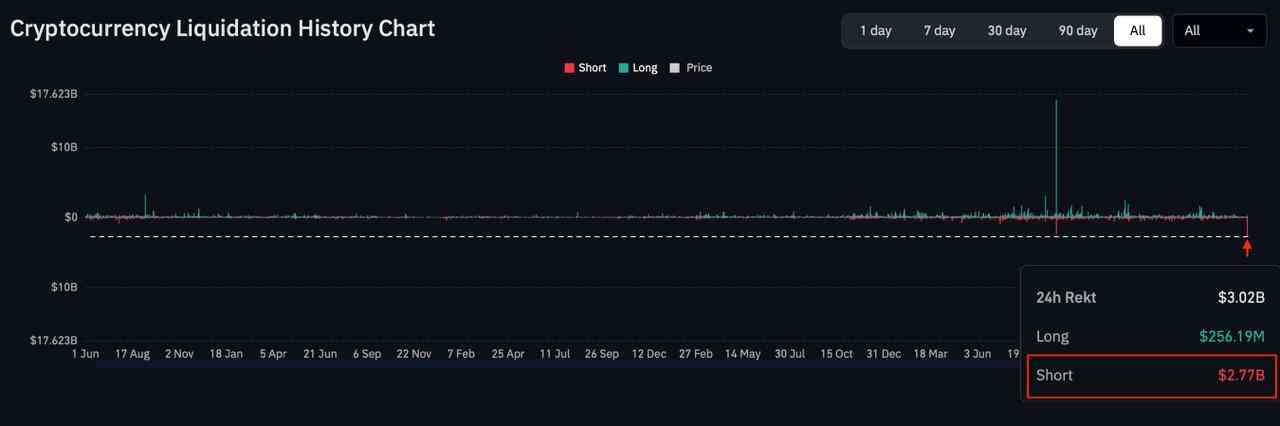Click the 5 Apr date label
The image size is (1280, 426).
click(273, 354)
